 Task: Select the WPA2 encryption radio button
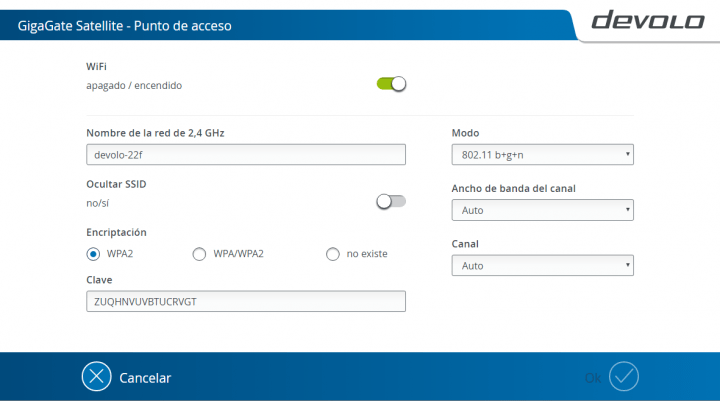click(93, 254)
